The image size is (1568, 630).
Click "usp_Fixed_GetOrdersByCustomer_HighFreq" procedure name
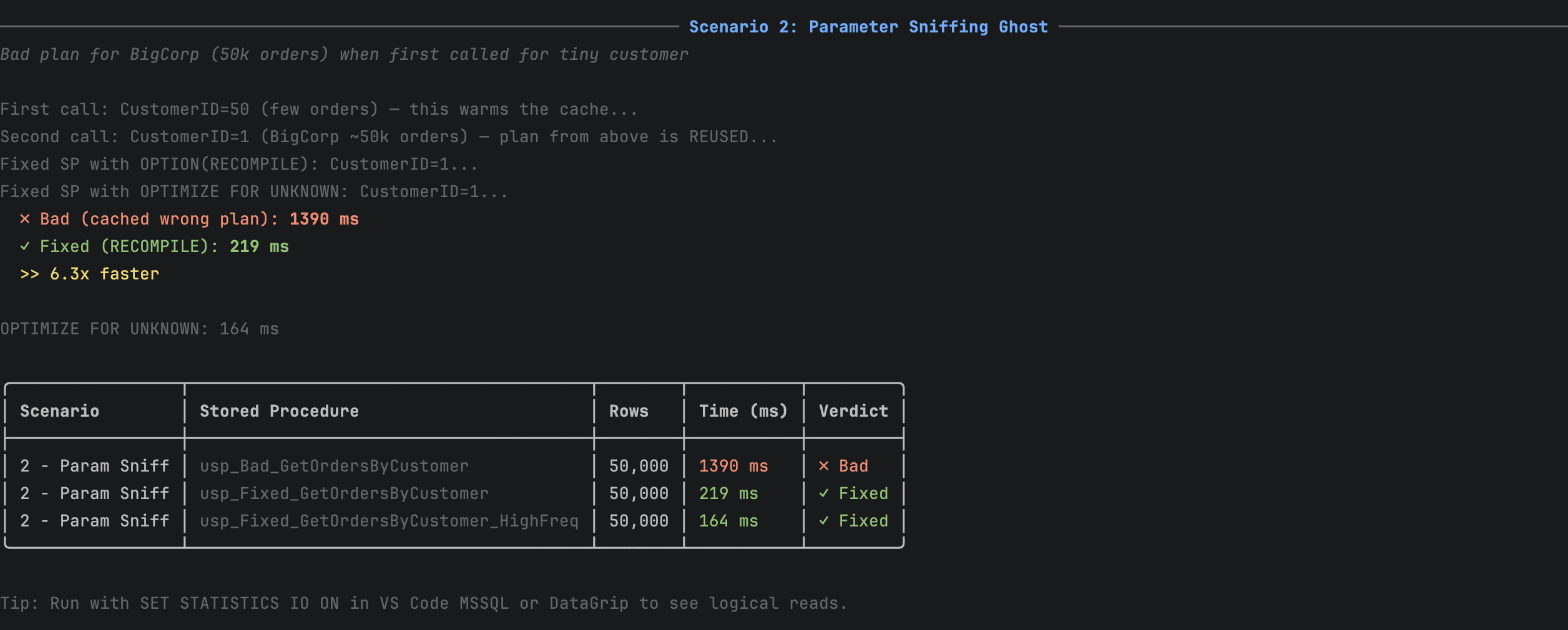pos(390,521)
